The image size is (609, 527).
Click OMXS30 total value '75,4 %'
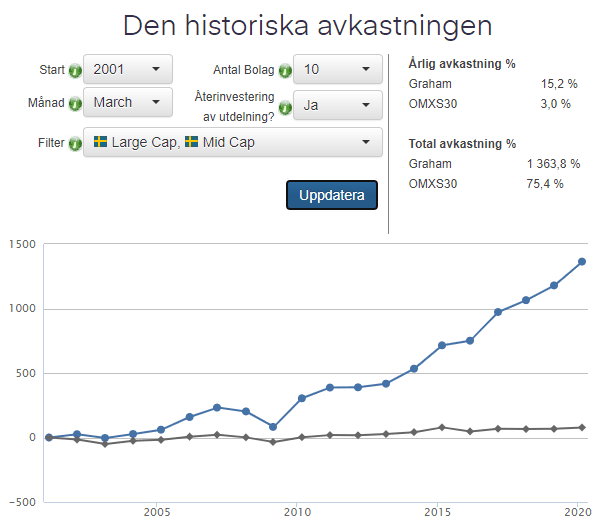tap(545, 184)
